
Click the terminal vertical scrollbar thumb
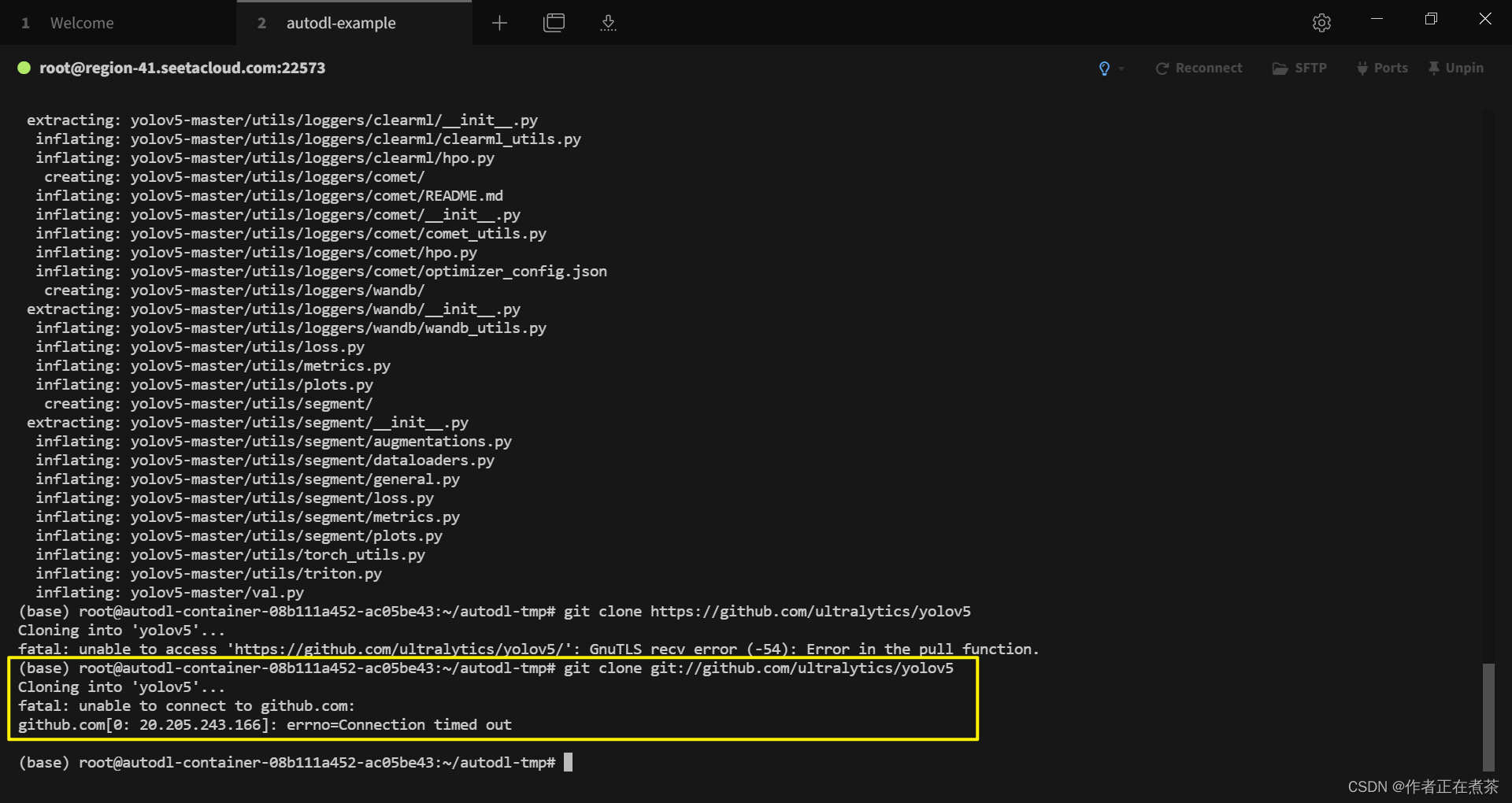1488,717
